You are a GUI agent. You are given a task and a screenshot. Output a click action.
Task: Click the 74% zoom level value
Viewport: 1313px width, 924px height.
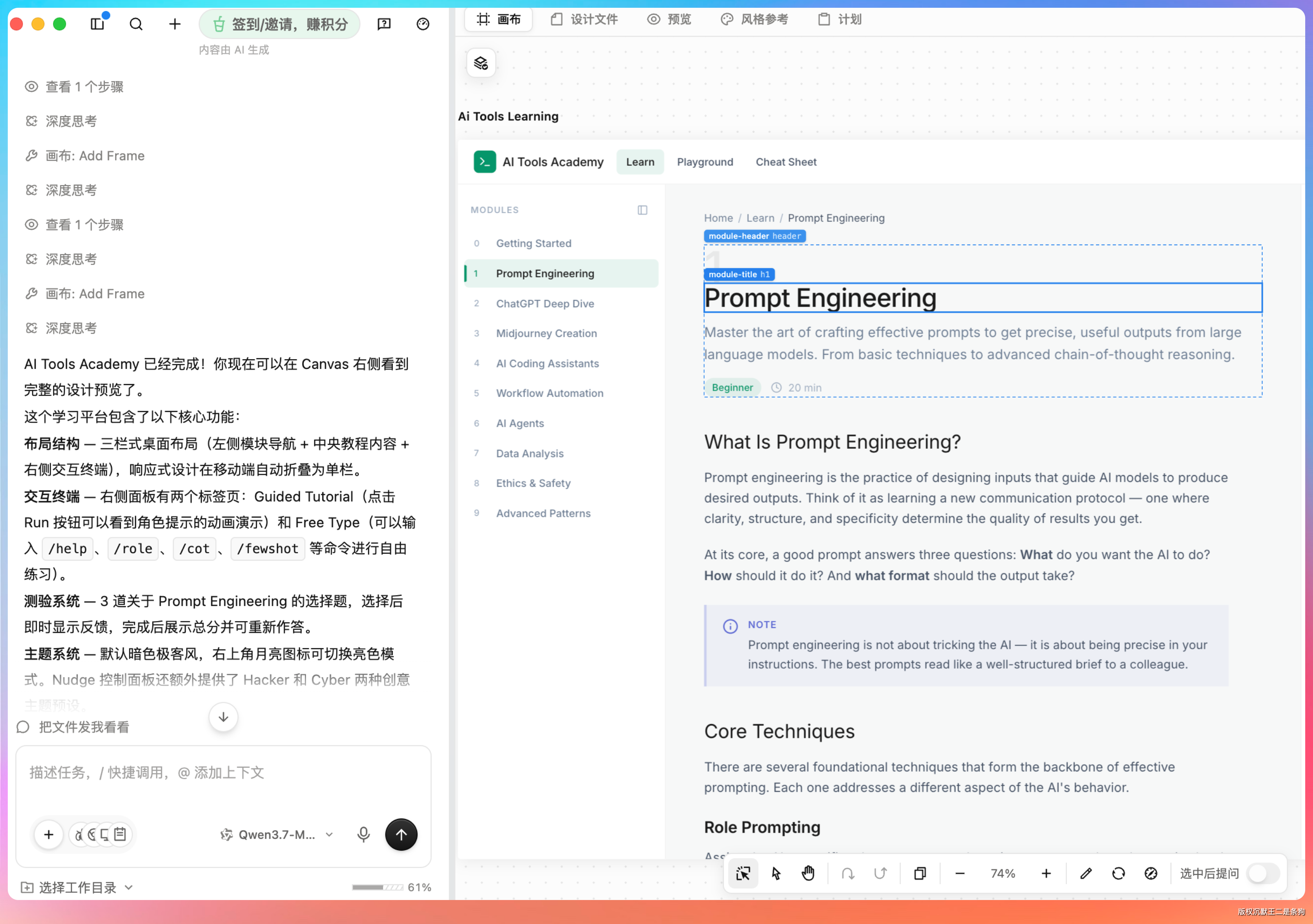coord(1003,873)
